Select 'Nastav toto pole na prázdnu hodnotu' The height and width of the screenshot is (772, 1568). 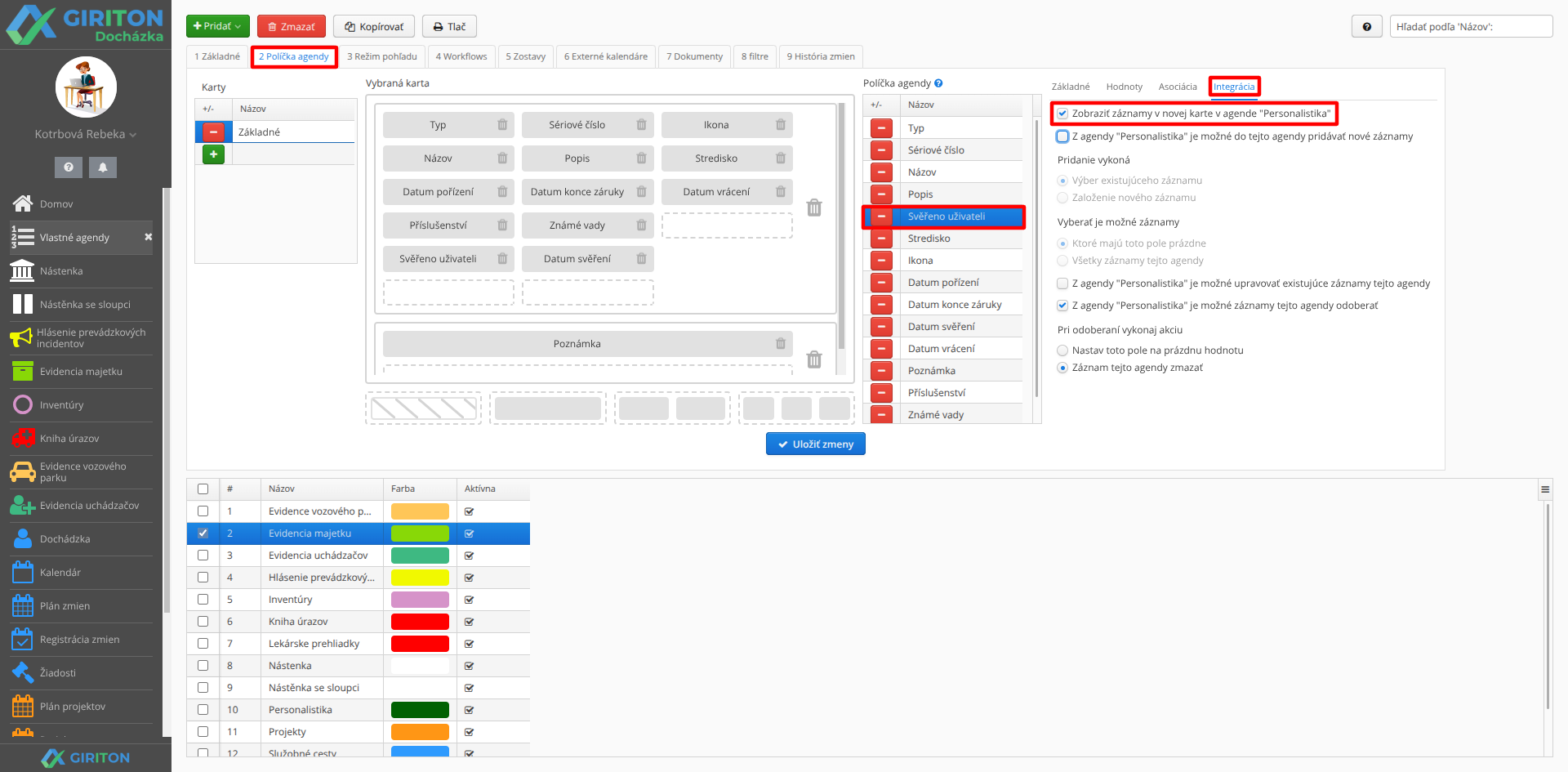pos(1062,350)
